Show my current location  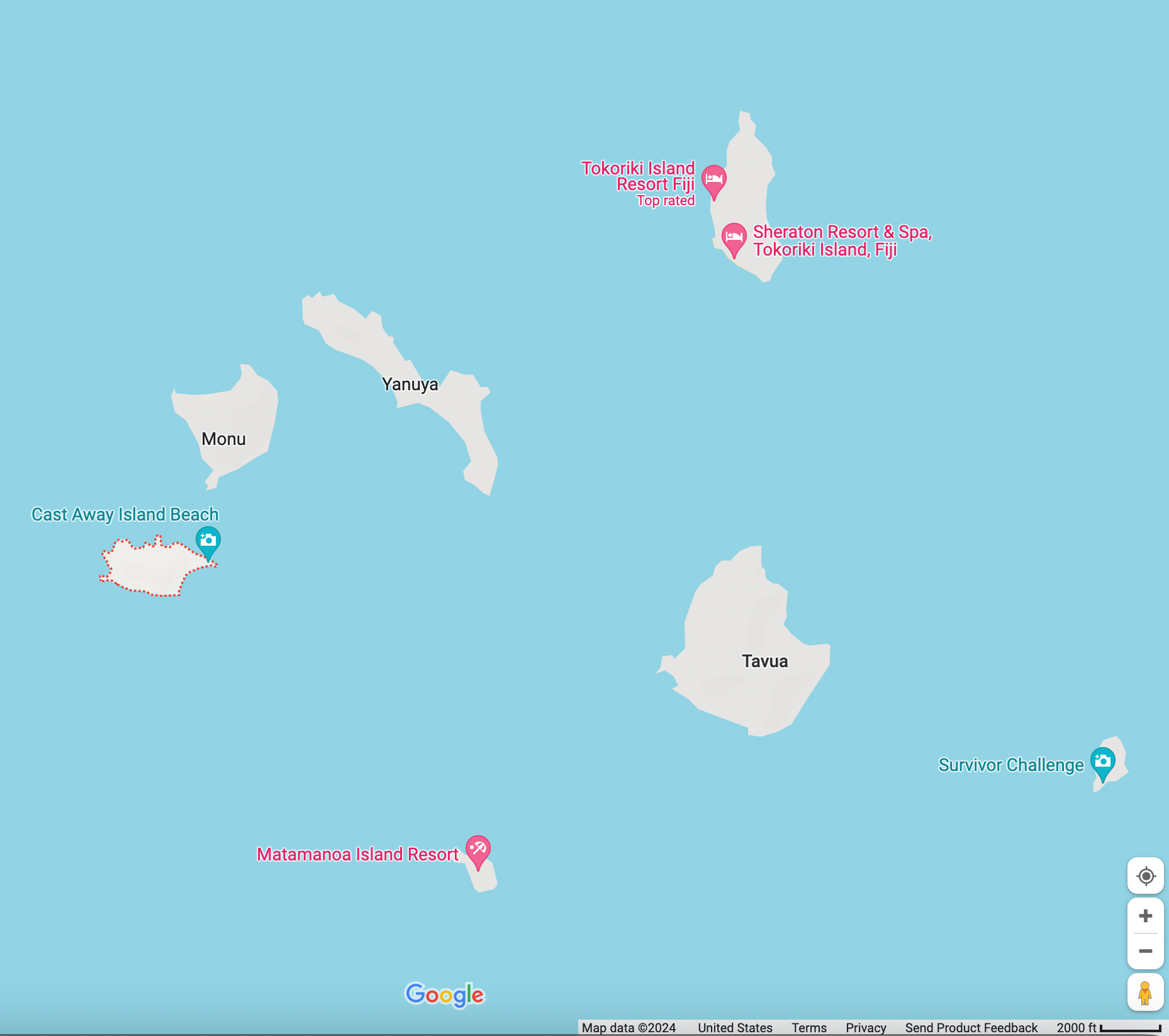(1146, 876)
